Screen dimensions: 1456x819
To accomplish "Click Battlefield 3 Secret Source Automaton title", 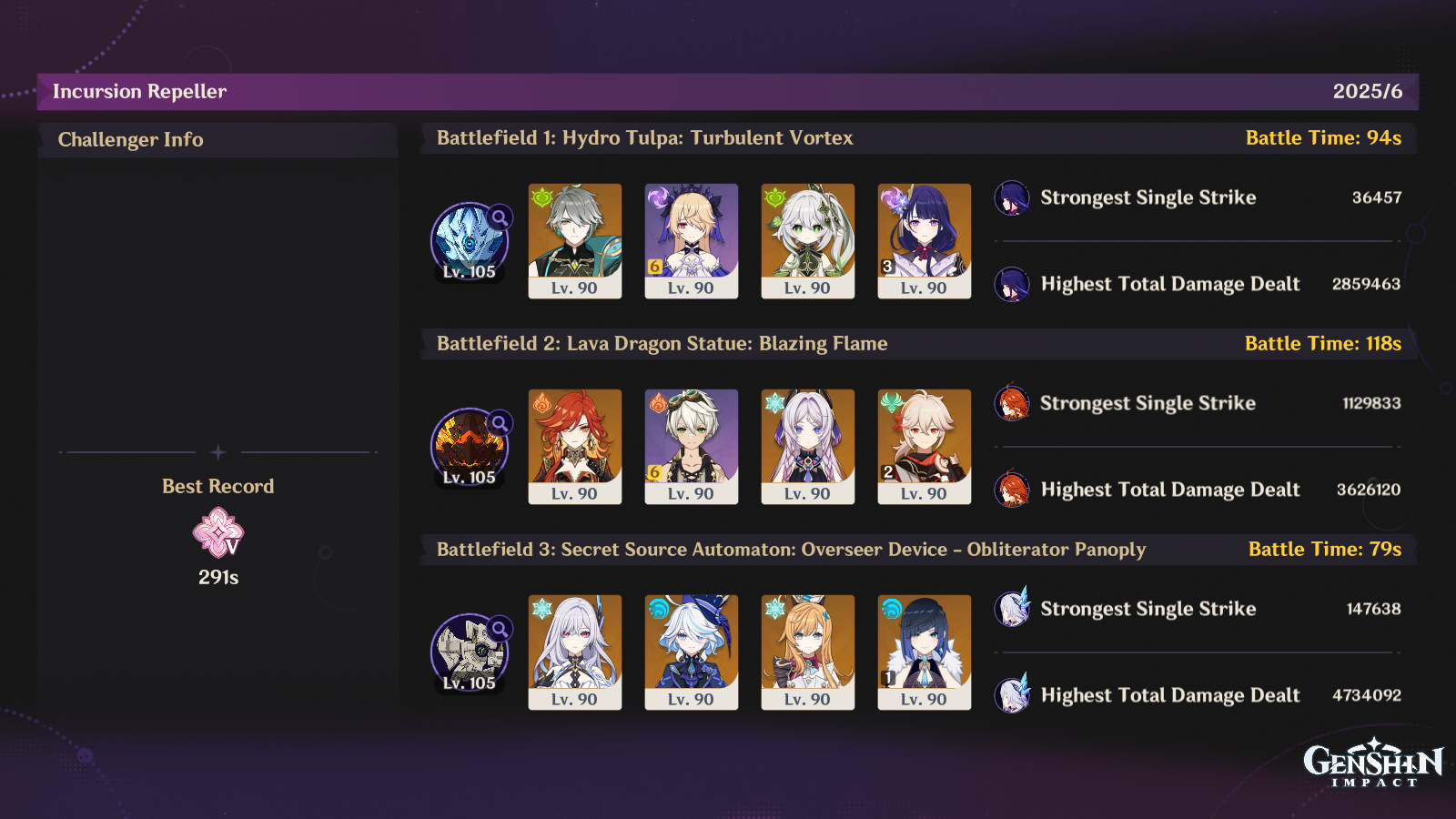I will coord(791,549).
